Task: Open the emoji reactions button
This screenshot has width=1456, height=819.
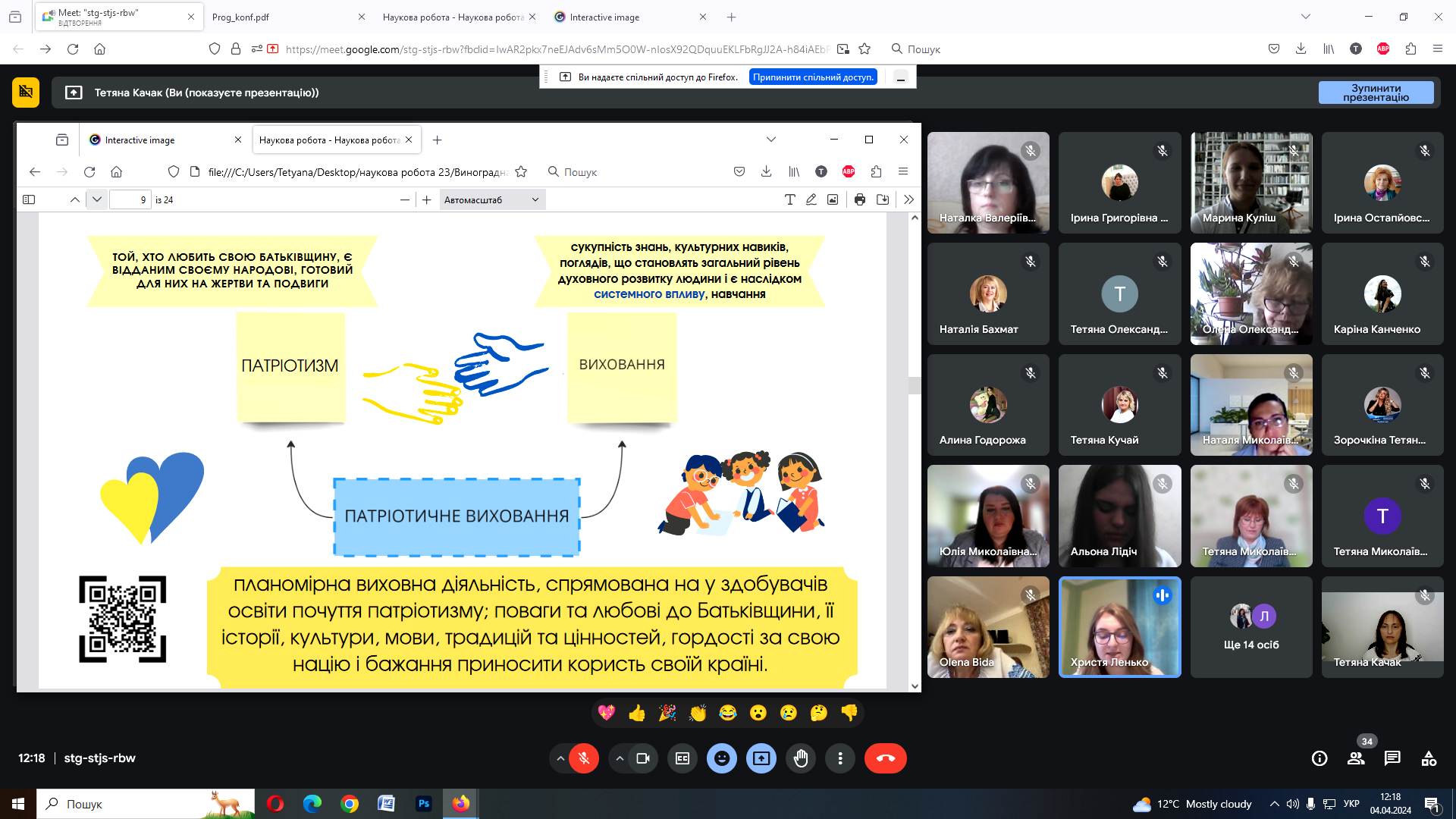Action: pyautogui.click(x=722, y=758)
